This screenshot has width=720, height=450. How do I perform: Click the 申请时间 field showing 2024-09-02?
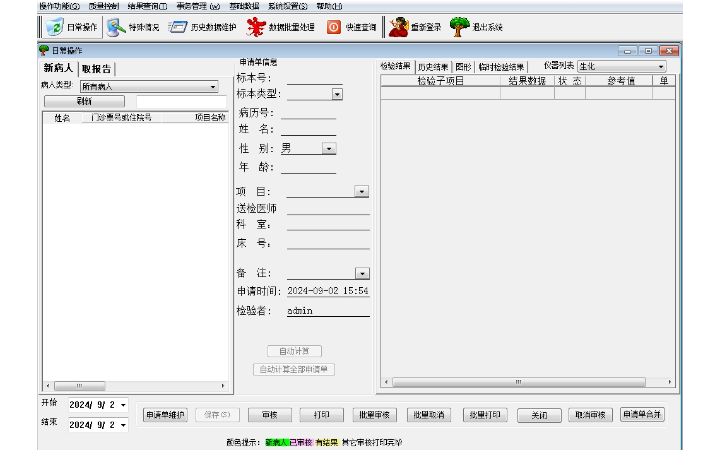point(328,291)
